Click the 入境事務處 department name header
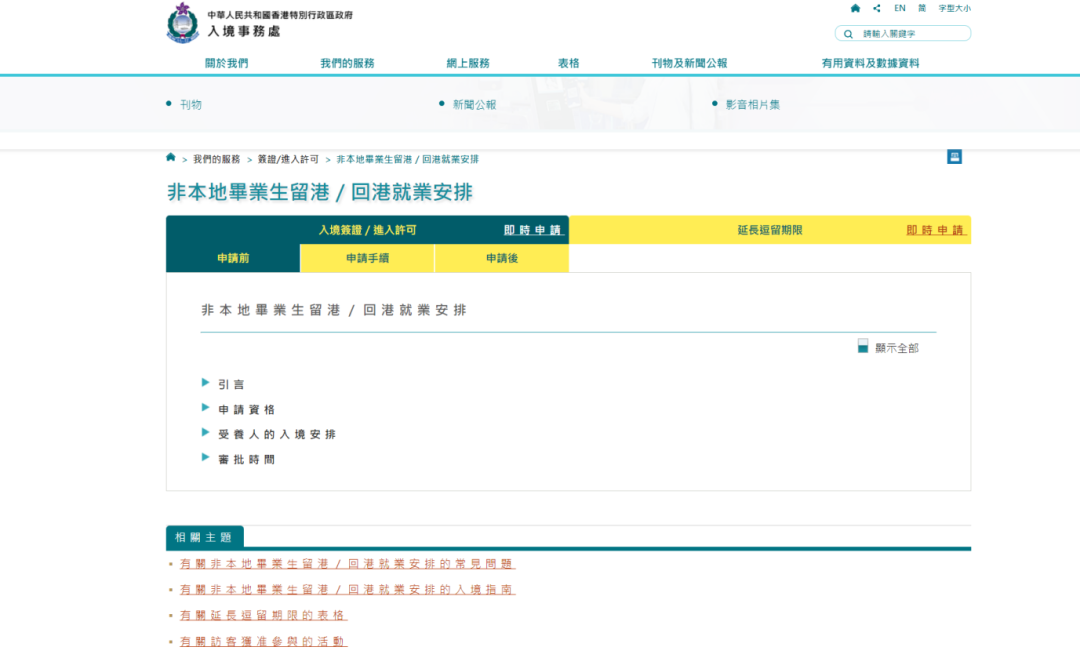Screen dimensions: 1080x658 [x=244, y=32]
